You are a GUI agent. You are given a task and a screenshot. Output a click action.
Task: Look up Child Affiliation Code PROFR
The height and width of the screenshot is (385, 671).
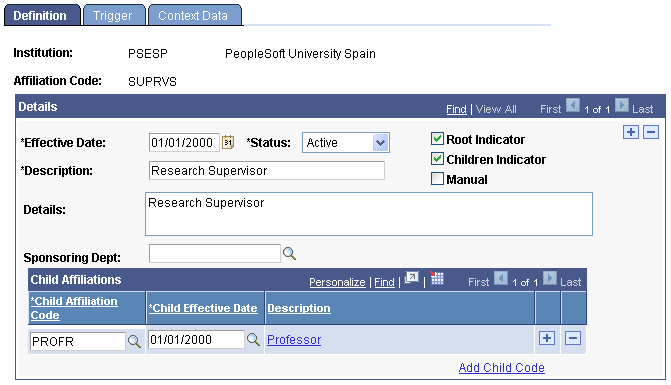[x=134, y=341]
